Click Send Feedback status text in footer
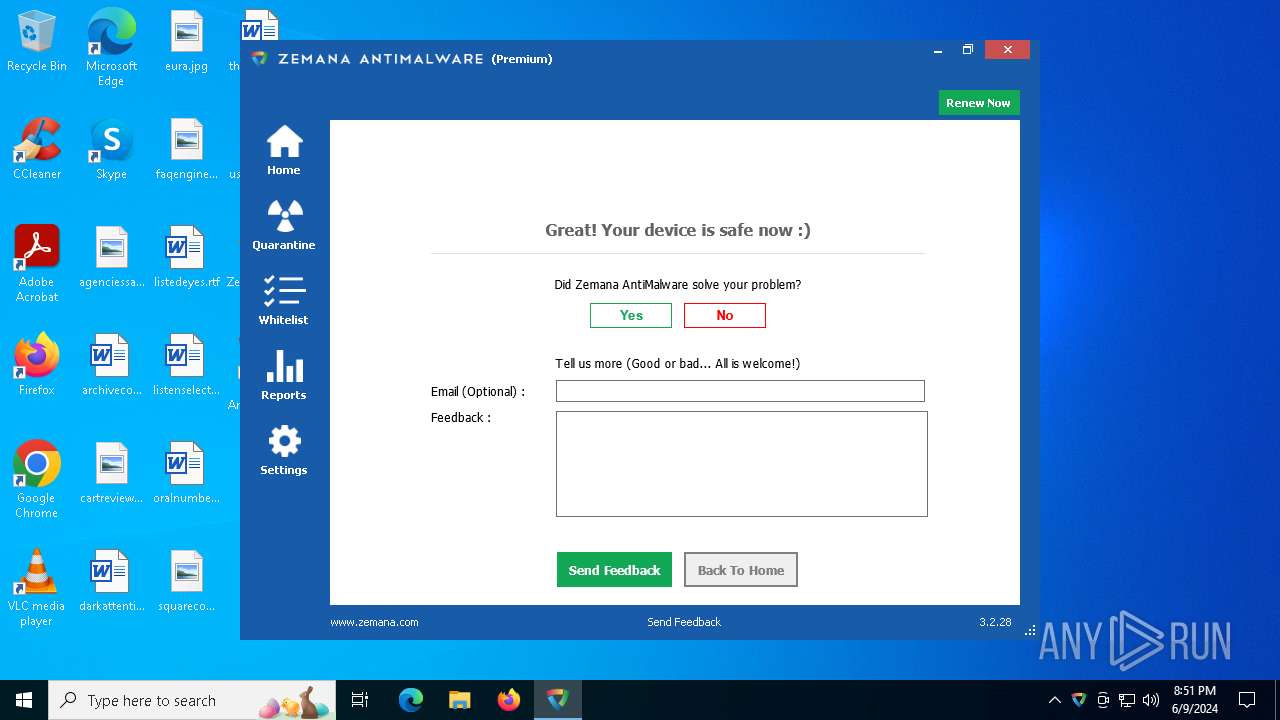Viewport: 1280px width, 720px height. click(684, 622)
